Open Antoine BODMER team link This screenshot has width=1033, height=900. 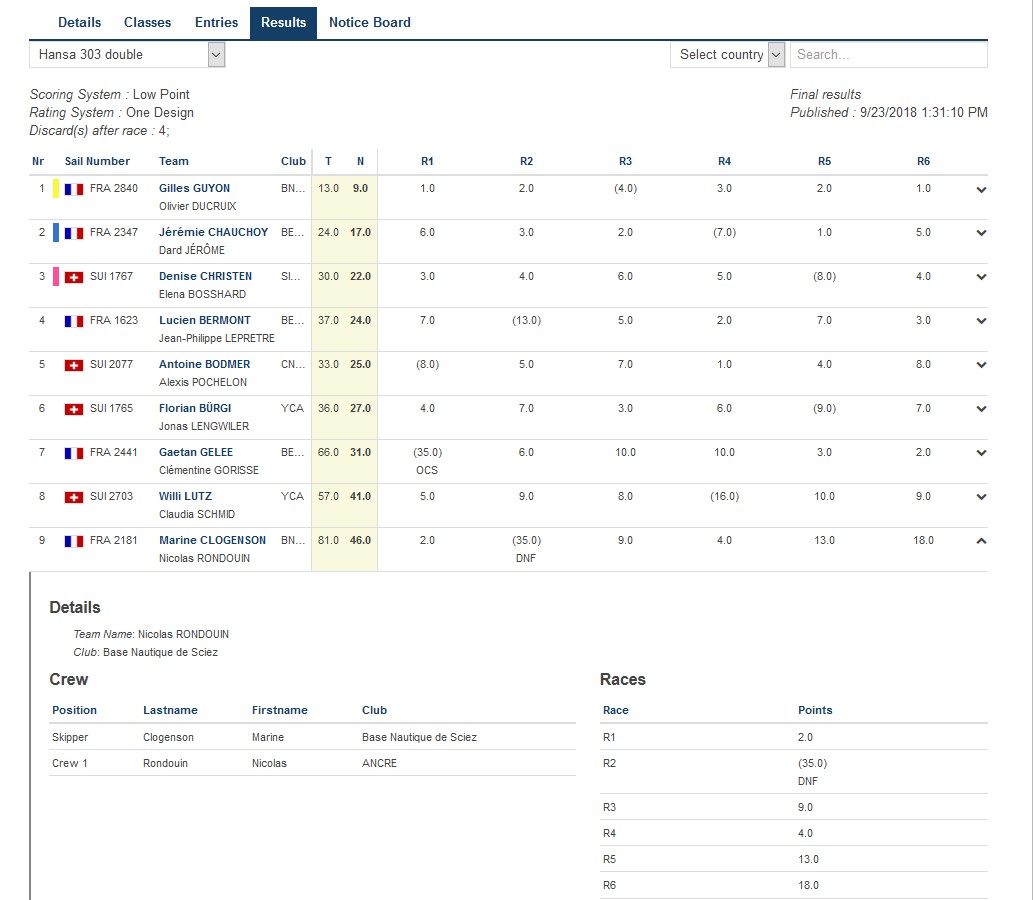click(x=204, y=364)
